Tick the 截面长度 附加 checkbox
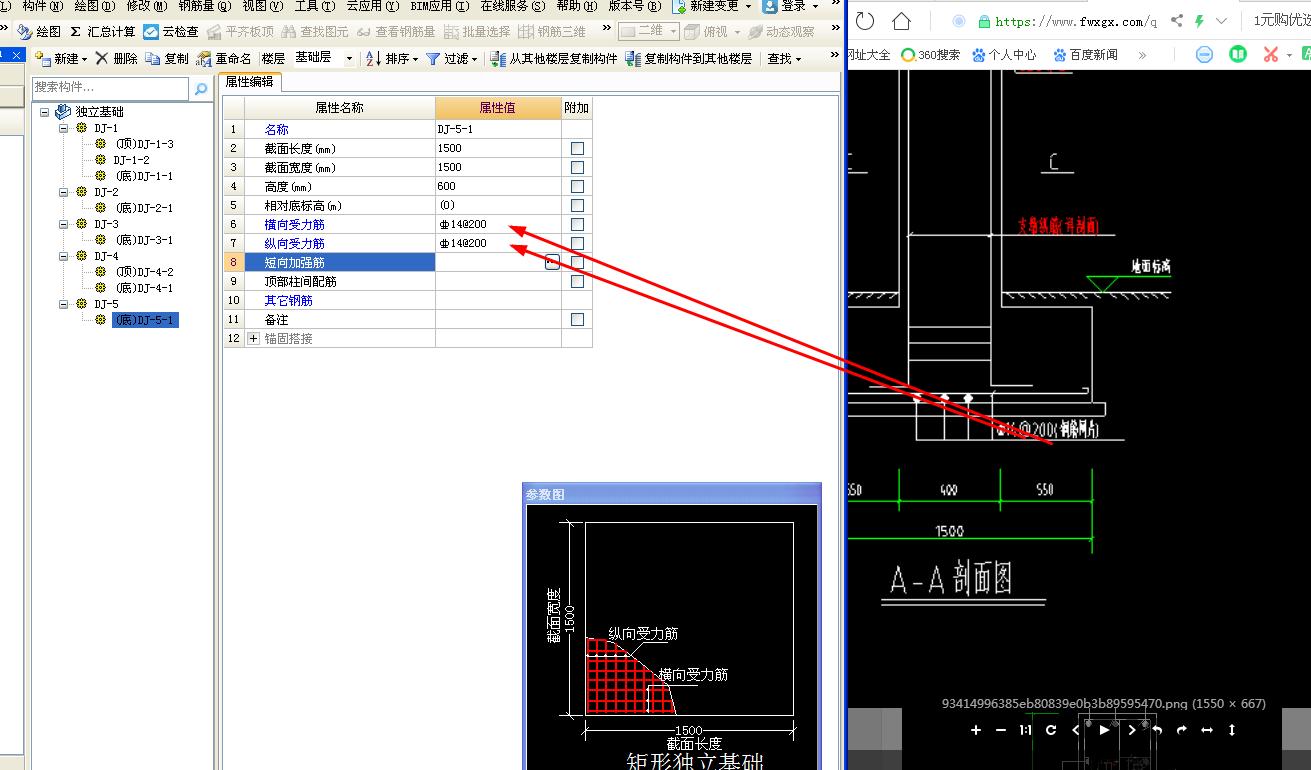The width and height of the screenshot is (1311, 770). coord(577,148)
